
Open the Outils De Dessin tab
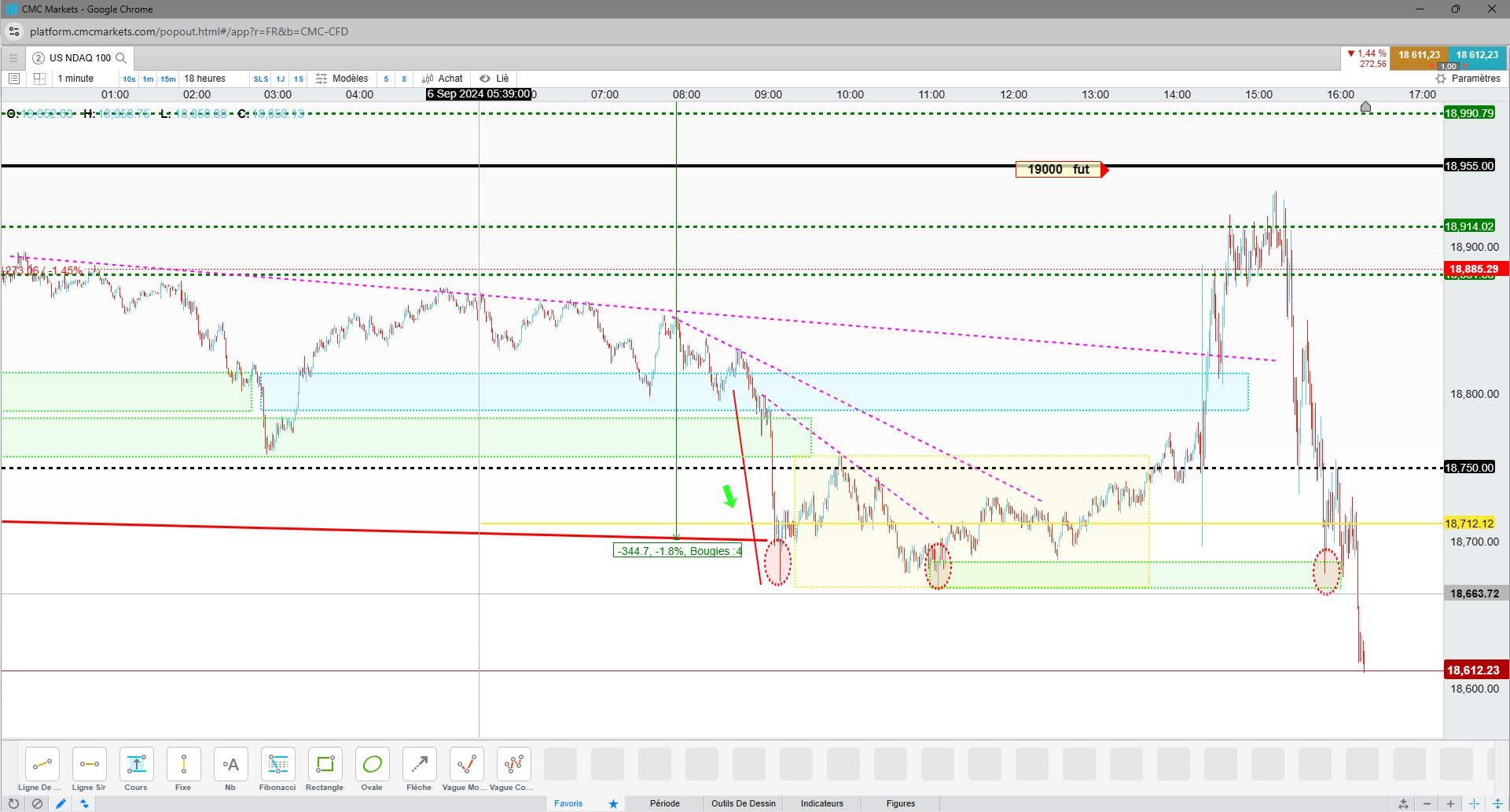[x=744, y=803]
